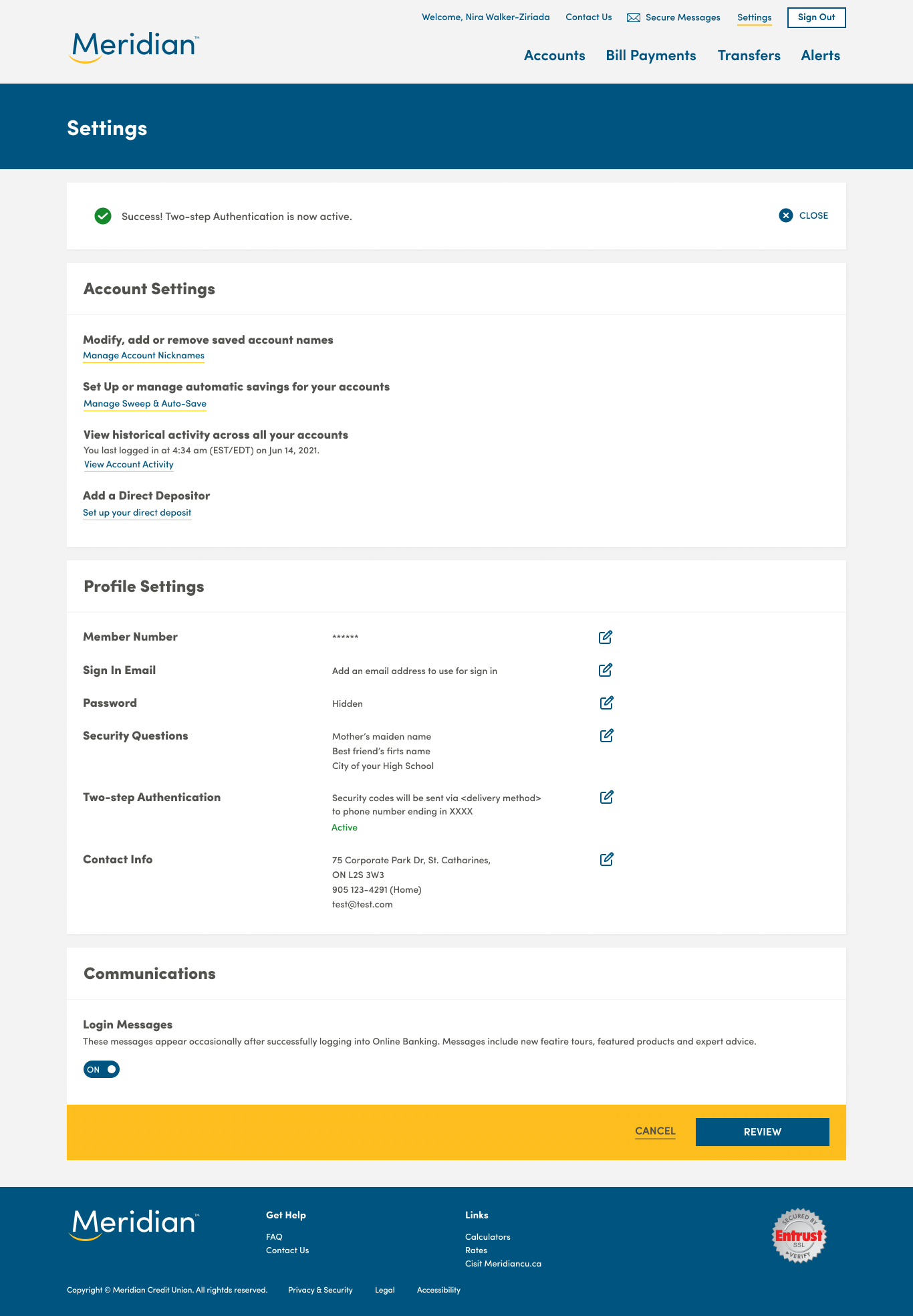Click the green Active status text
913x1316 pixels.
345,828
